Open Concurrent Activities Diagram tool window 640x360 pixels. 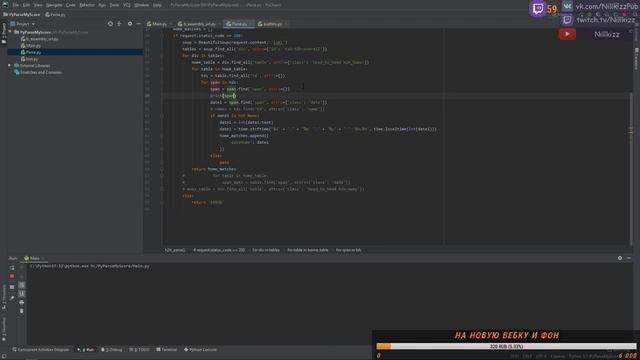point(40,350)
